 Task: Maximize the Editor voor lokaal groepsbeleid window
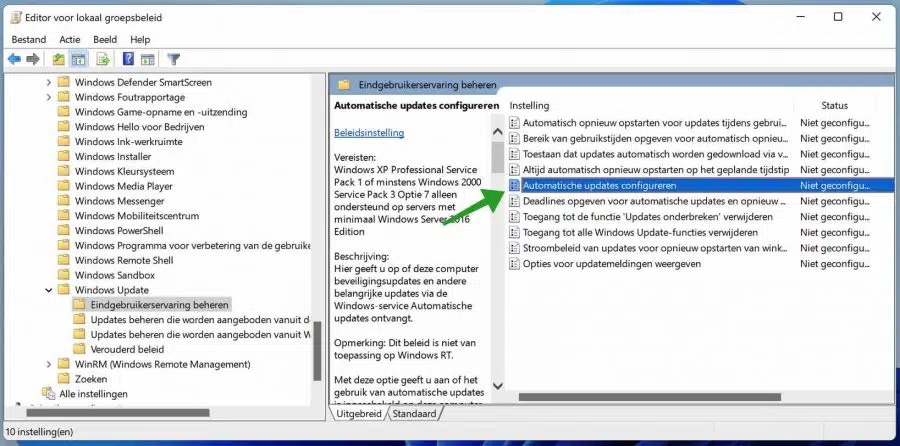pyautogui.click(x=838, y=17)
